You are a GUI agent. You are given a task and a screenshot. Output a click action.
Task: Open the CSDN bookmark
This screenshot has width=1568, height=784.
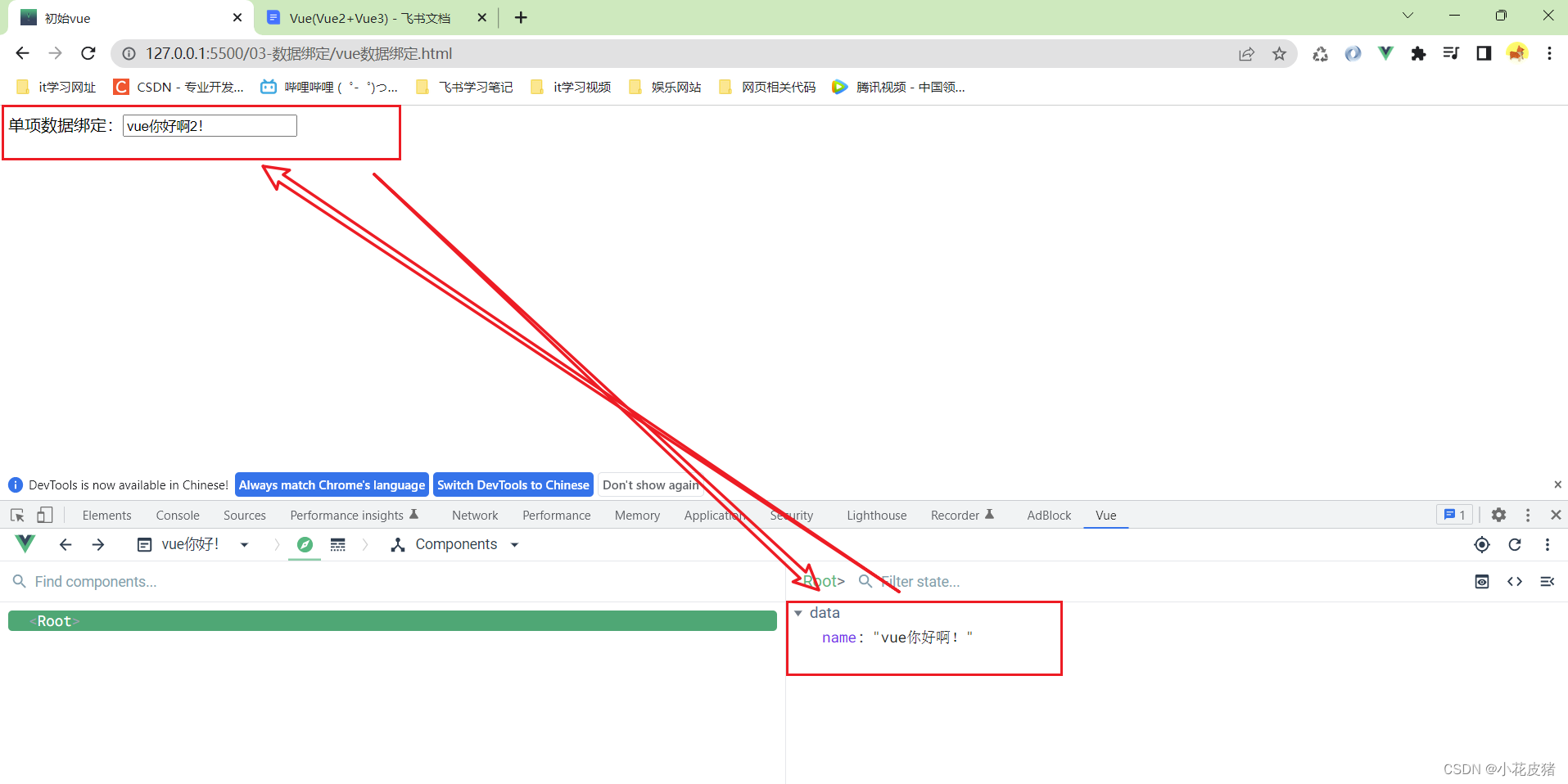(178, 87)
